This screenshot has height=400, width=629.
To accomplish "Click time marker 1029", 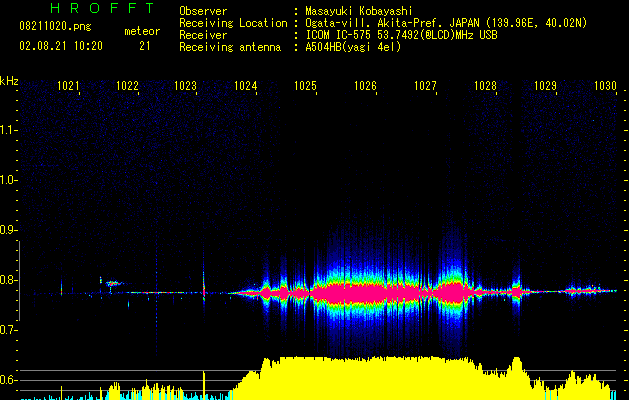I will click(x=546, y=86).
